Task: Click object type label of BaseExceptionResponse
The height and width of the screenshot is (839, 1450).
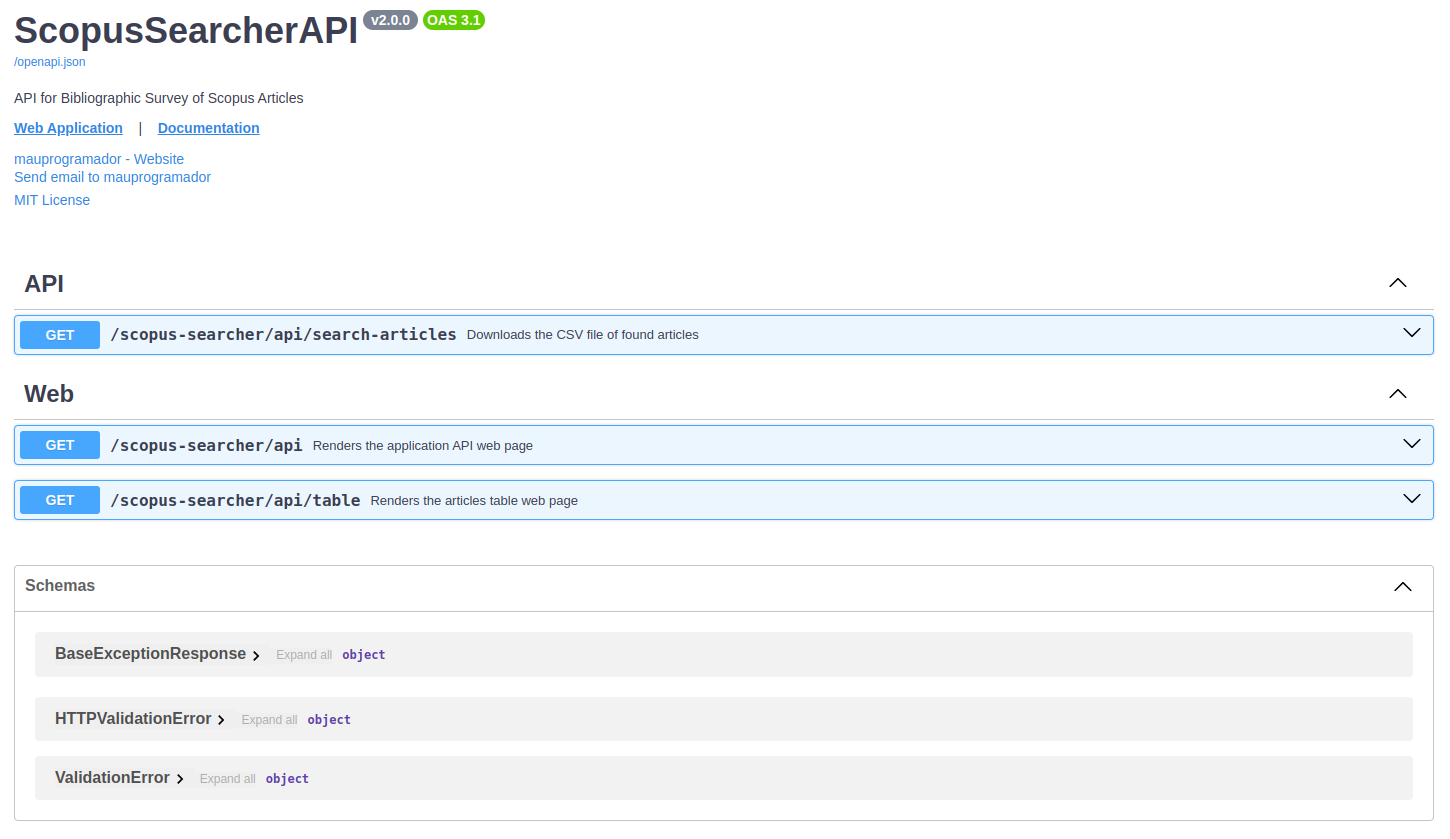Action: point(364,655)
